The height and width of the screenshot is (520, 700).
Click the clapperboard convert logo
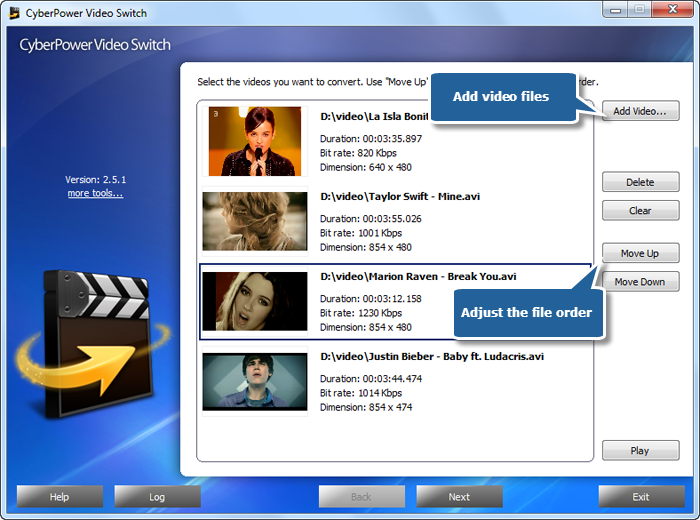[x=92, y=344]
